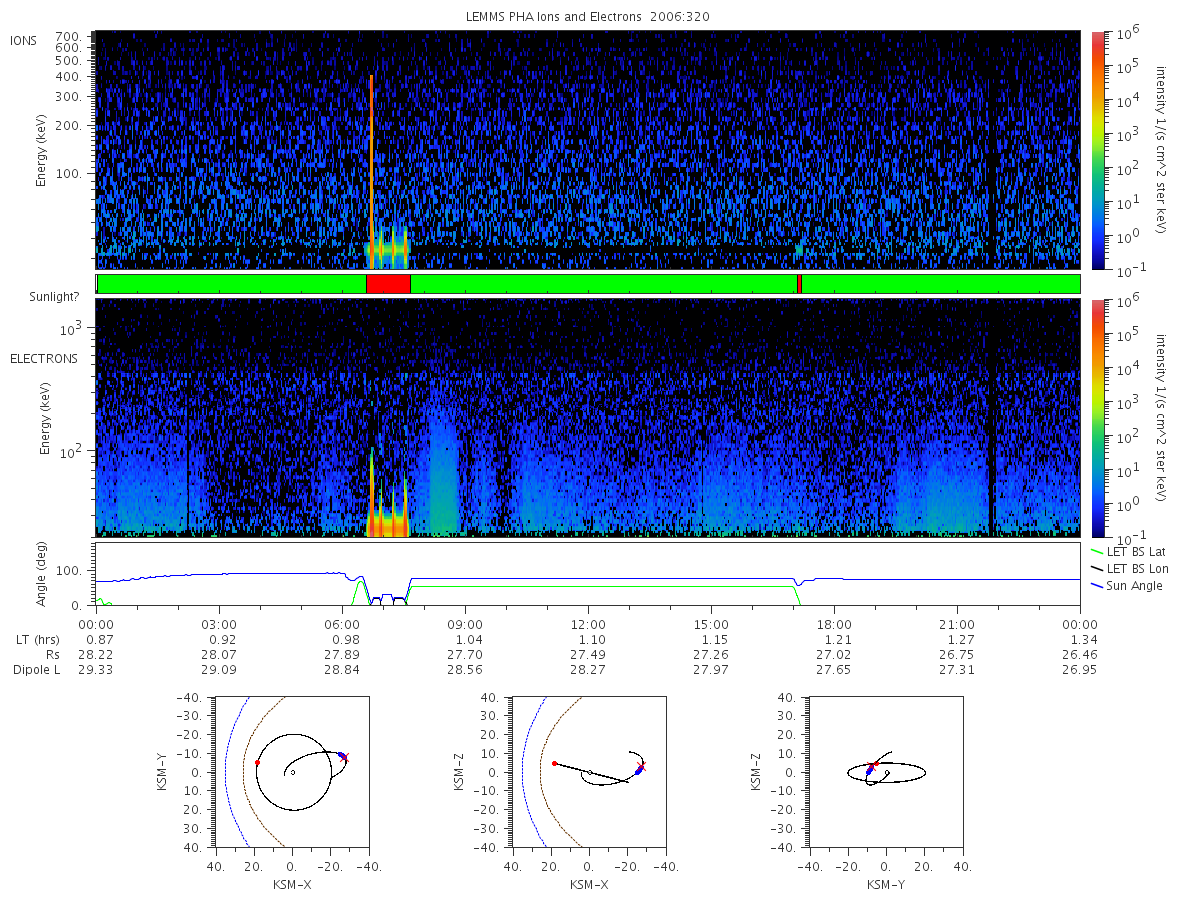Select the "ELECTRONS" panel label
The width and height of the screenshot is (1200, 900).
pos(43,358)
